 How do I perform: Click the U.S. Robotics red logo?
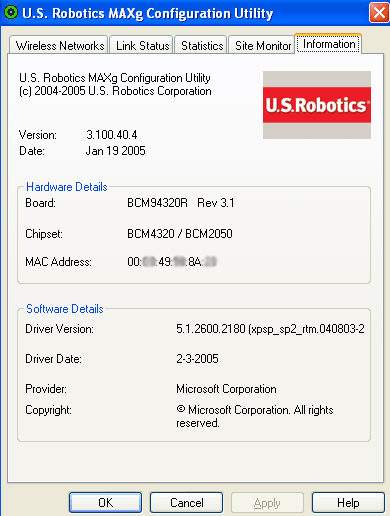(x=317, y=105)
